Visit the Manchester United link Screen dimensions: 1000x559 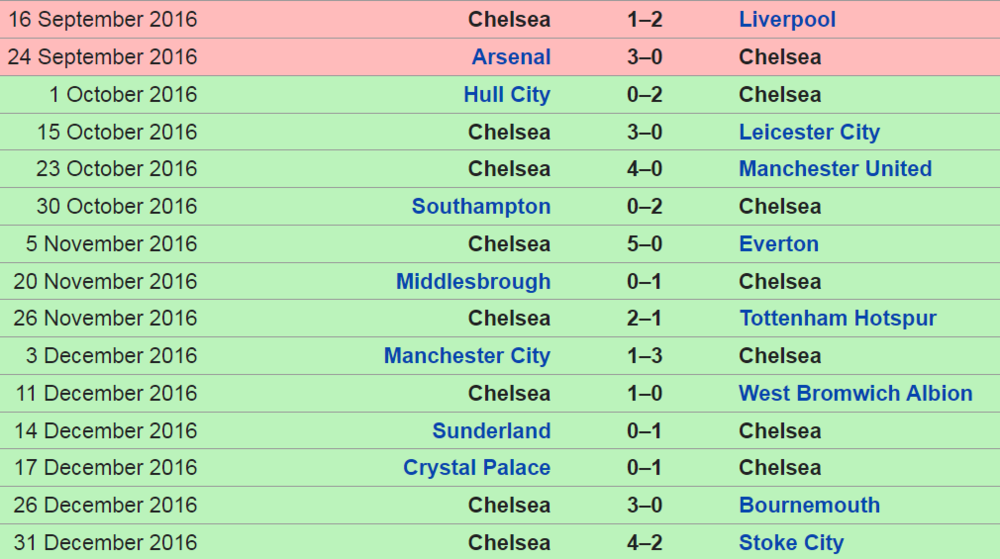pos(835,169)
